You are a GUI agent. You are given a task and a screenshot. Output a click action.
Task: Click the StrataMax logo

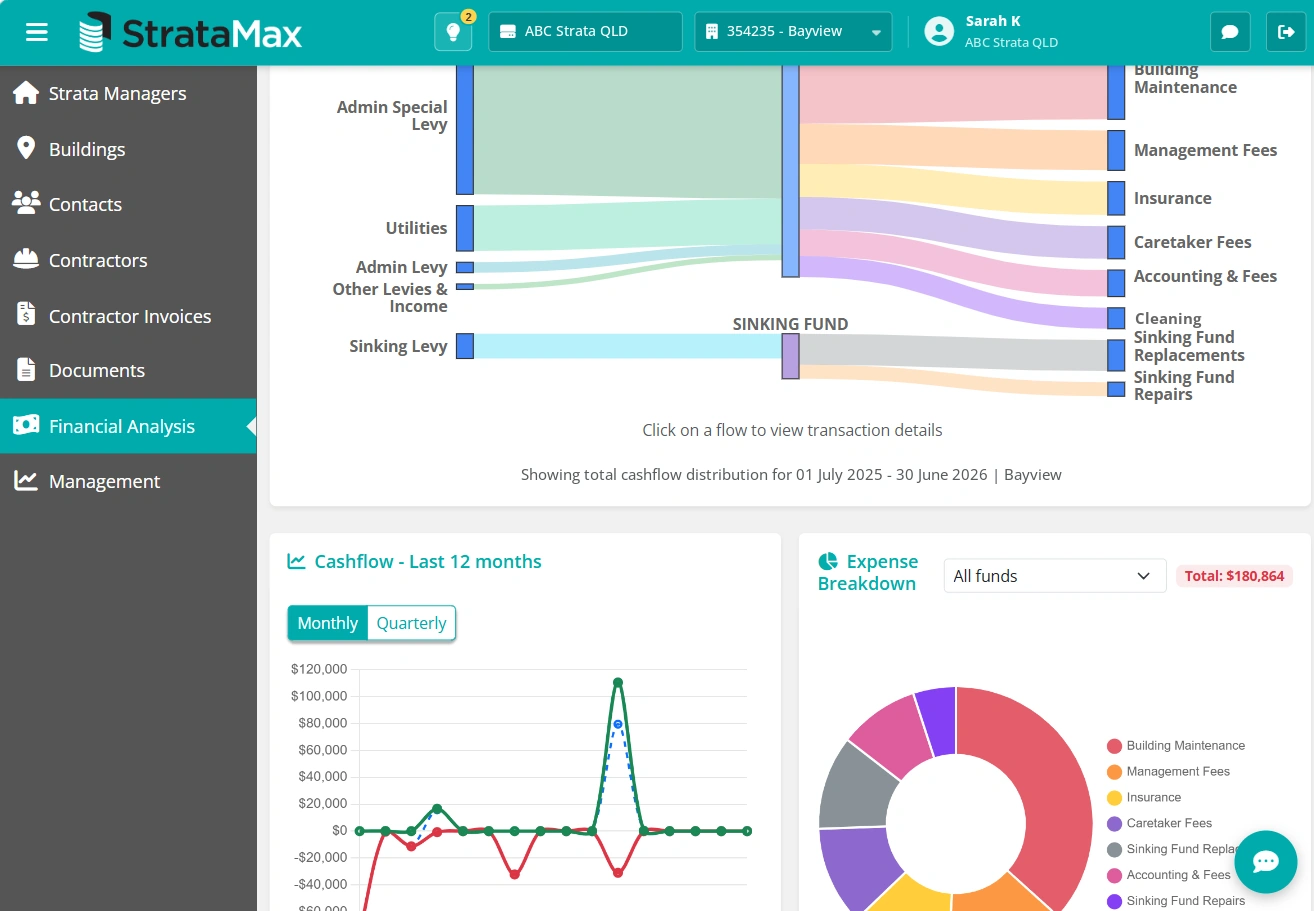[190, 33]
